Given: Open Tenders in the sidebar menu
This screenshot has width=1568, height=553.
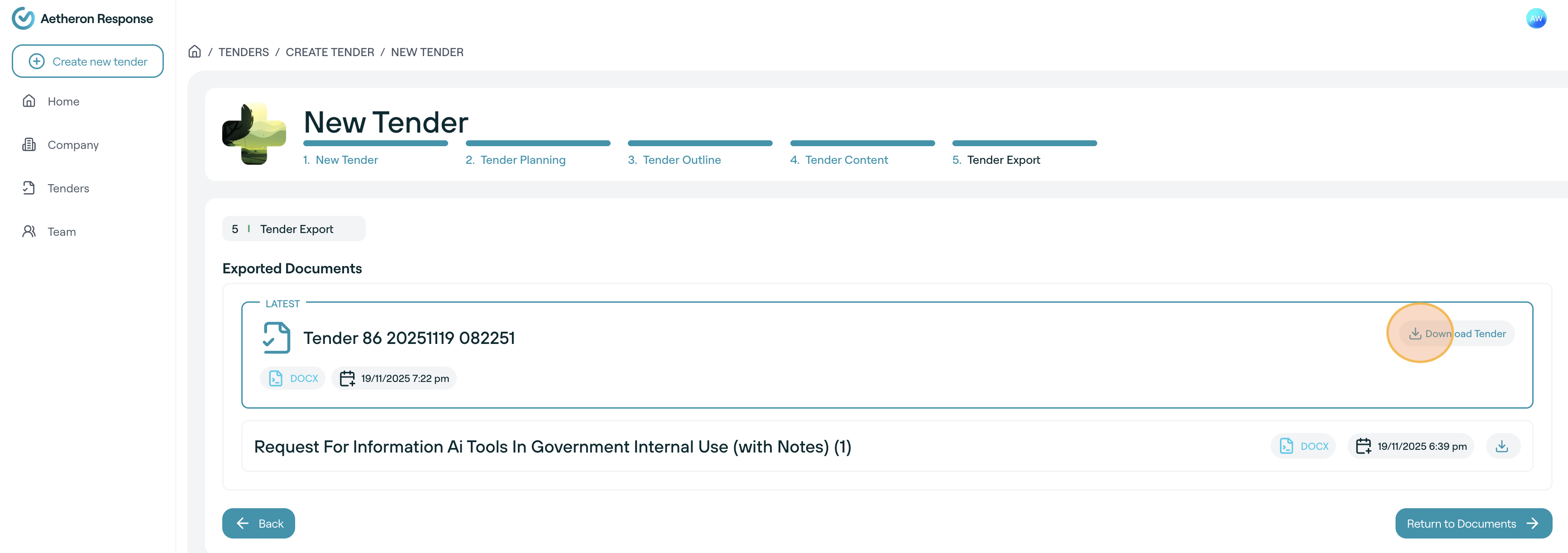Looking at the screenshot, I should click(67, 188).
